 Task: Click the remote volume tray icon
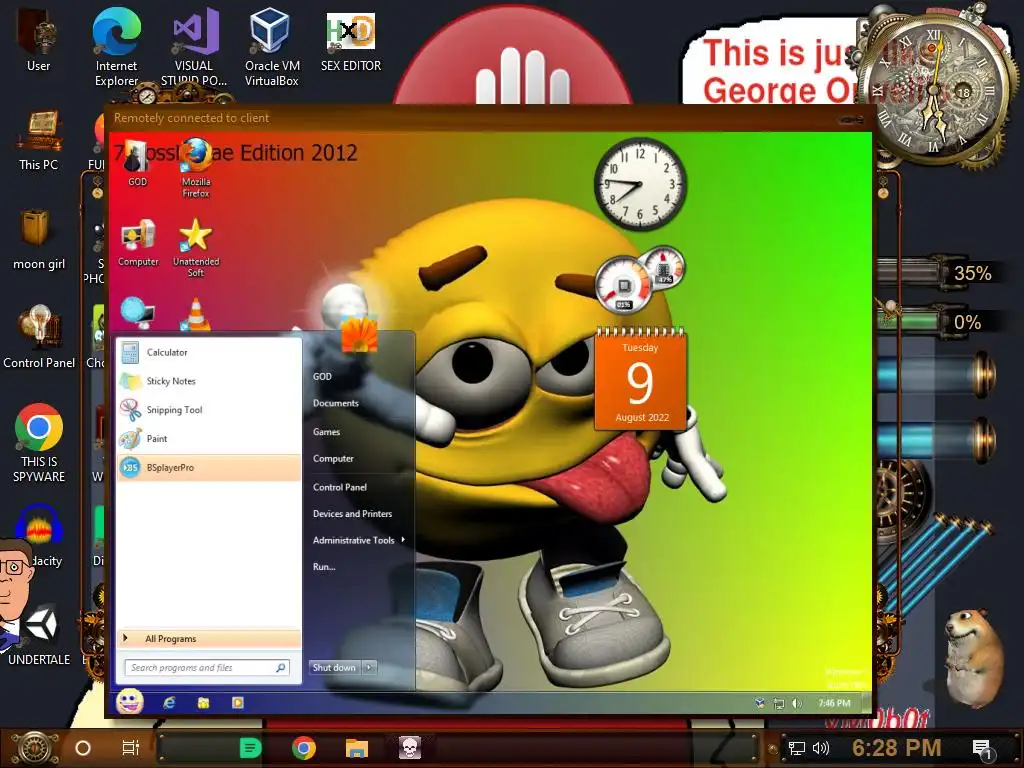797,703
